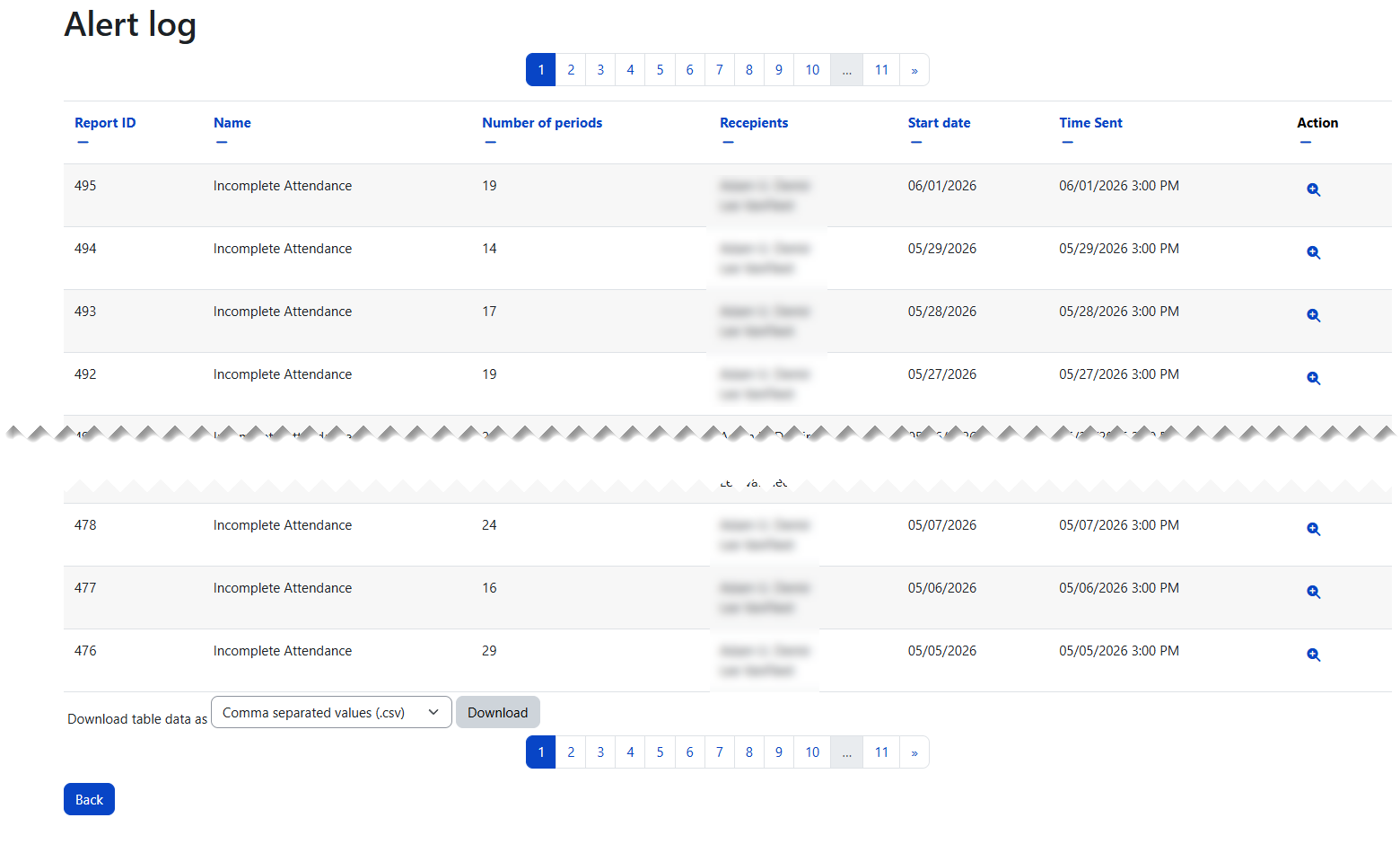Click Incomplete Attendance in row 492

(x=283, y=374)
